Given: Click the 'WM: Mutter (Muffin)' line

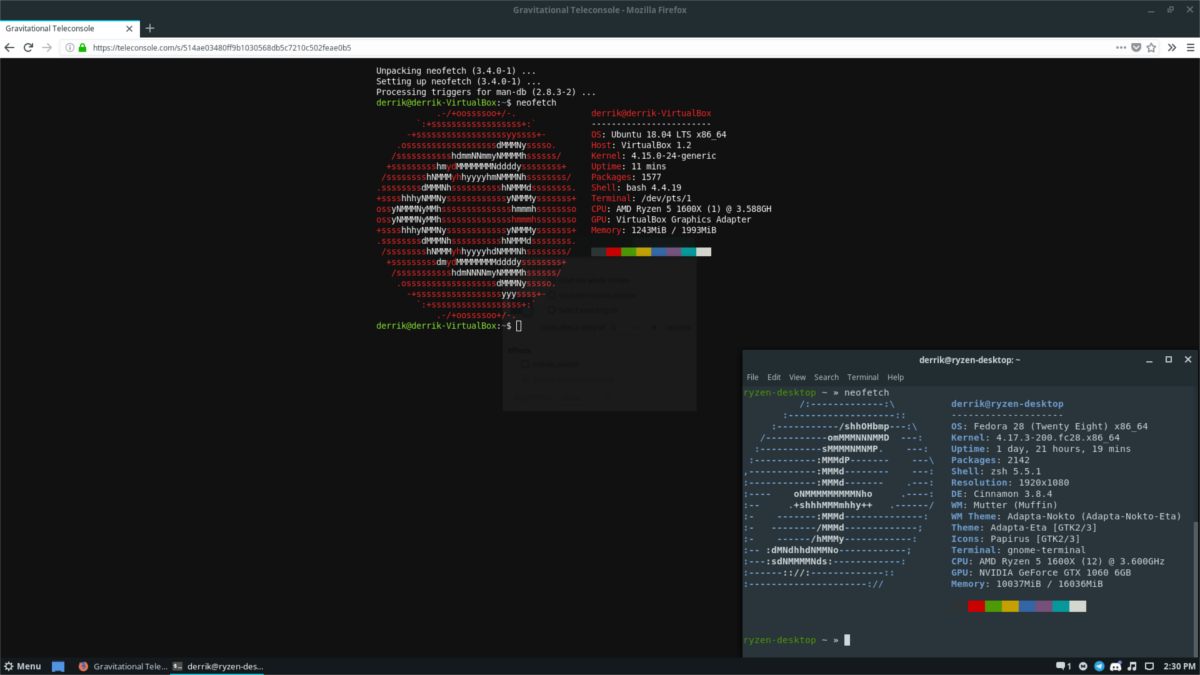Looking at the screenshot, I should pyautogui.click(x=1004, y=505).
